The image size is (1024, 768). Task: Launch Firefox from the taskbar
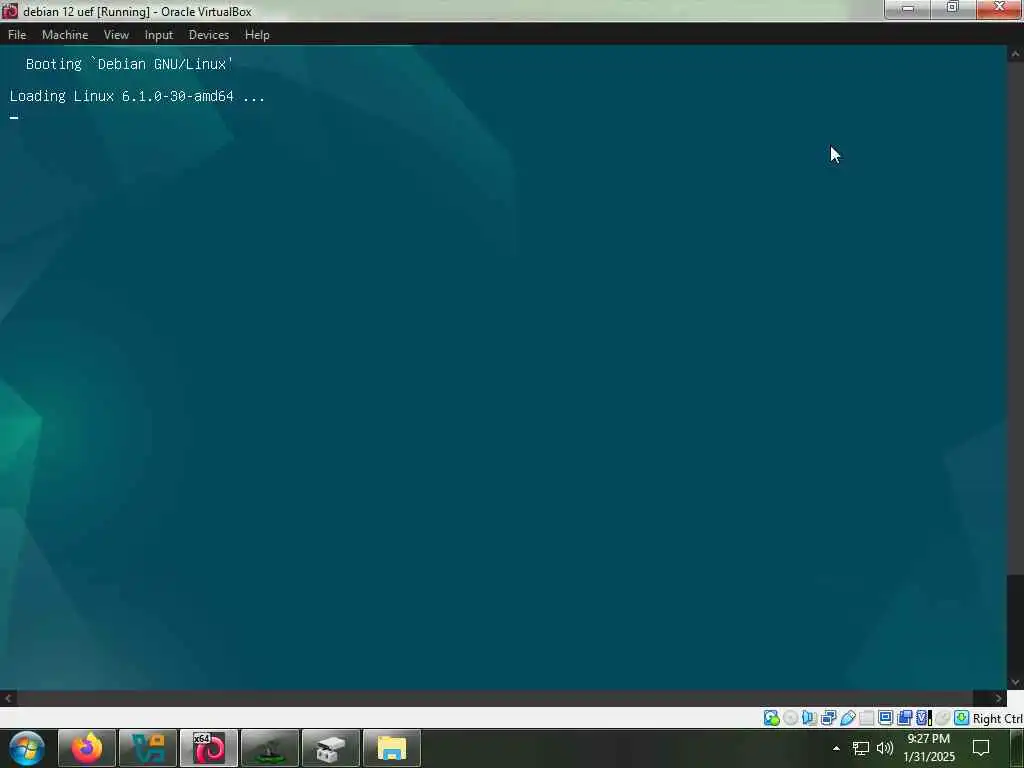pos(87,748)
